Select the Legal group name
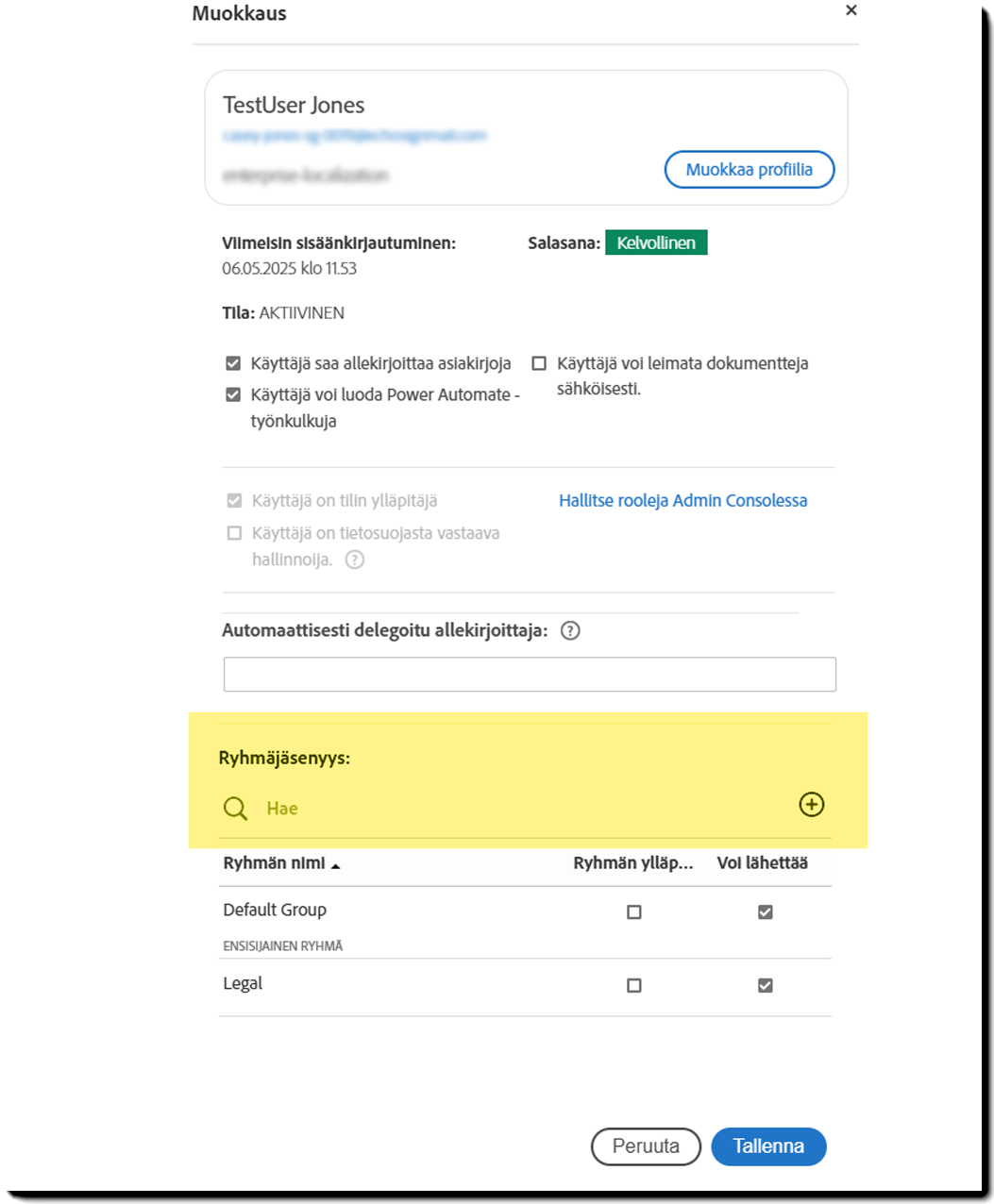 243,984
